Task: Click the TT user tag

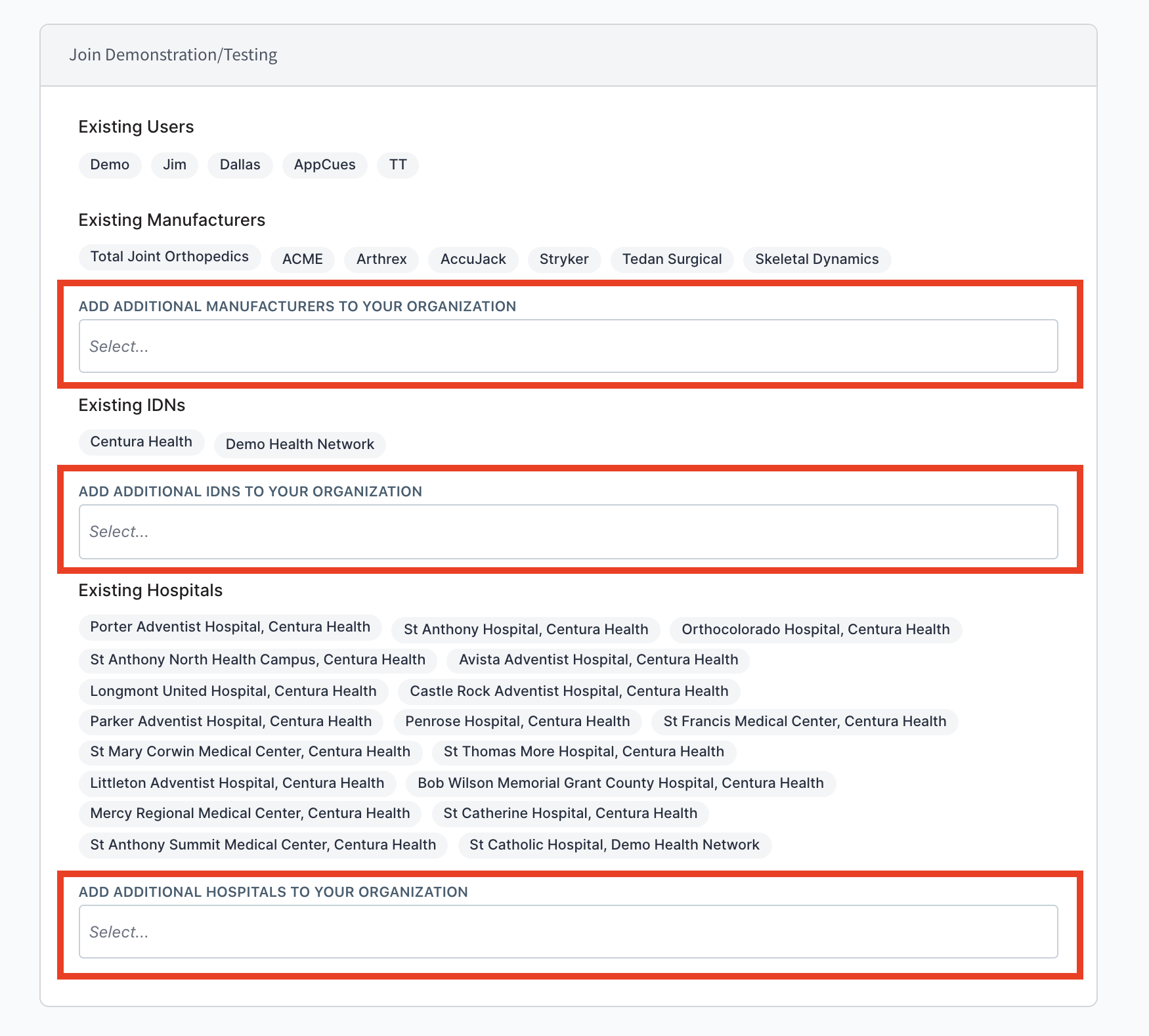Action: pos(398,165)
